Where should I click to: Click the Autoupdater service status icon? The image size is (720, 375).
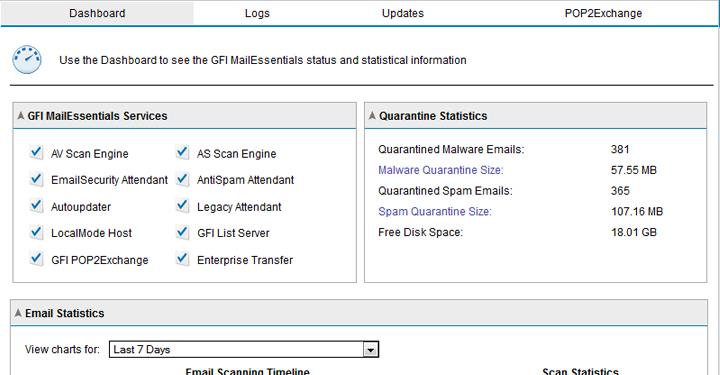click(x=36, y=206)
